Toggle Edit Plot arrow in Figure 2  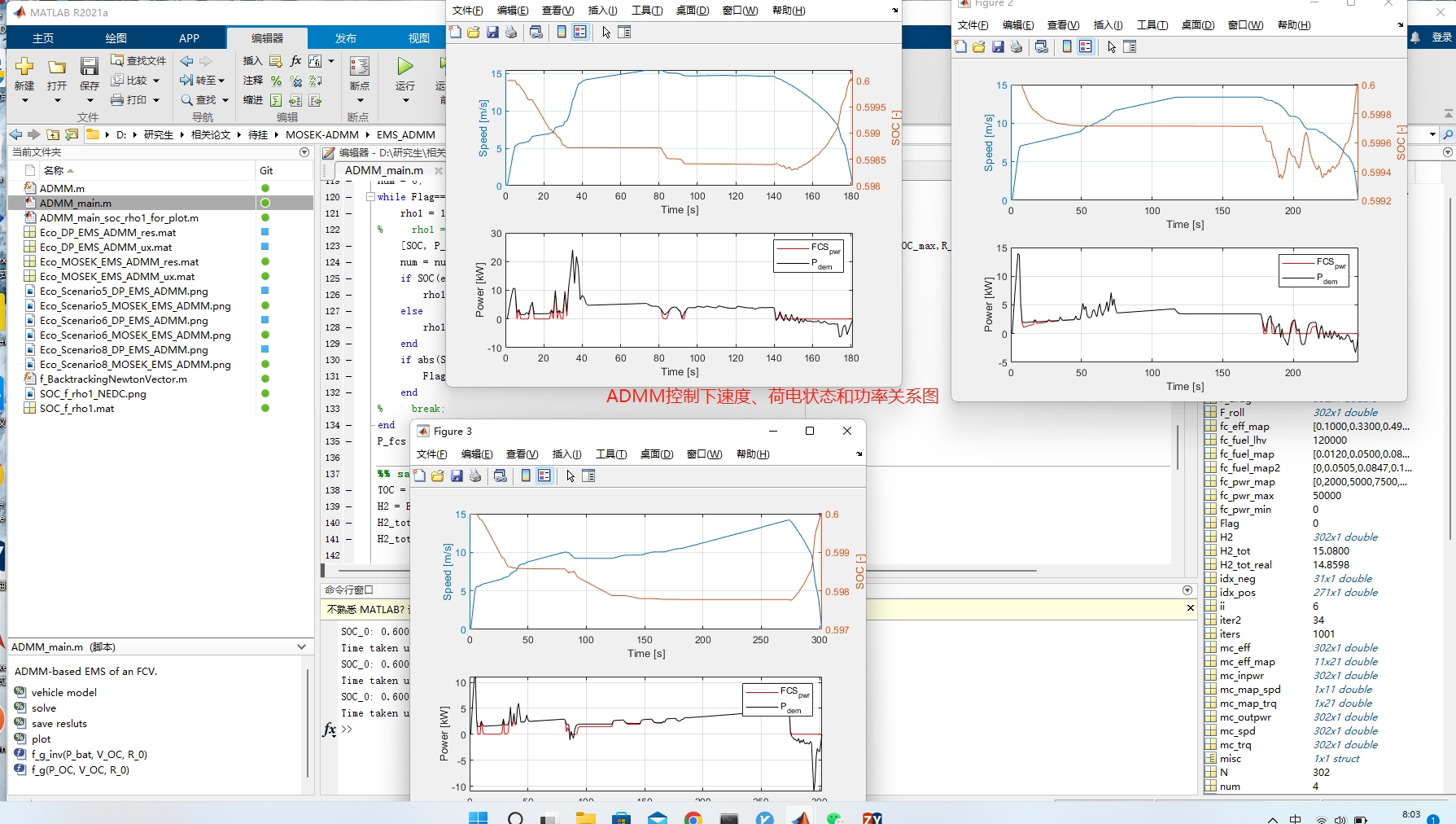point(1112,47)
